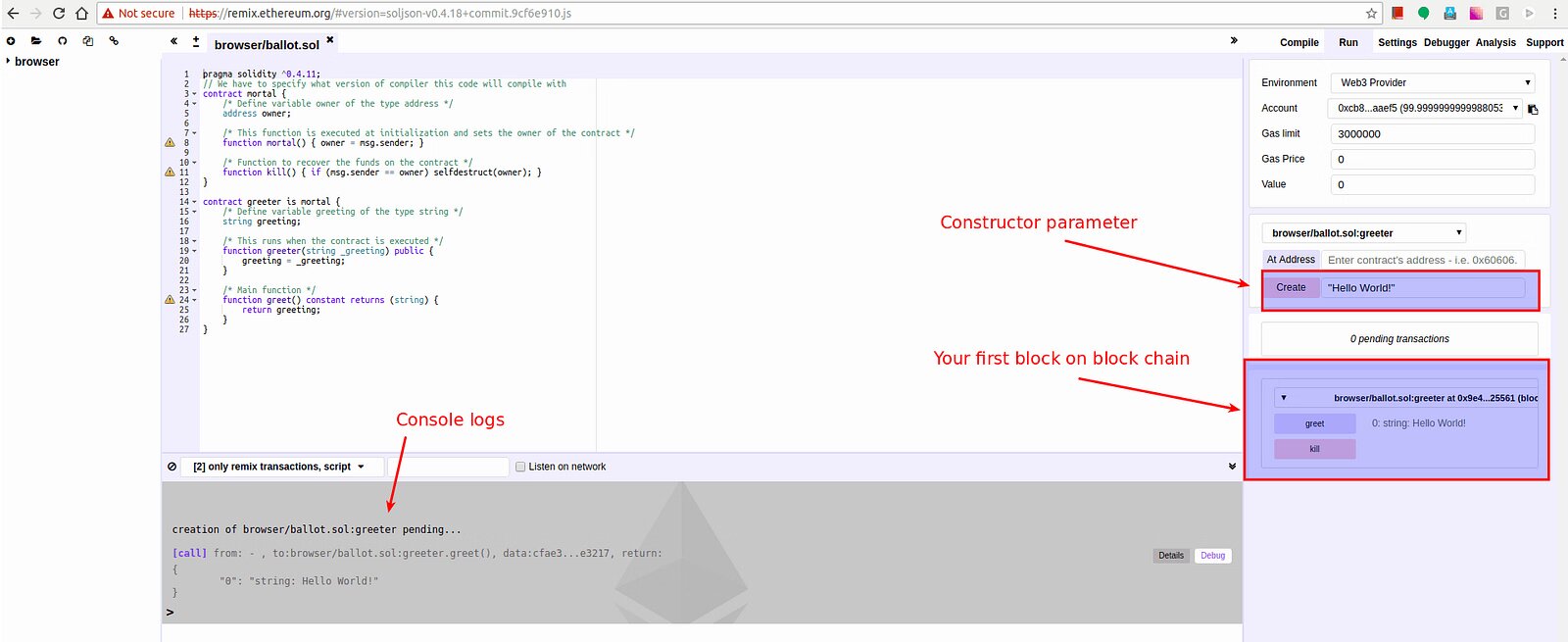Collapse the left file panel with double chevron
The height and width of the screenshot is (642, 1568).
point(173,41)
